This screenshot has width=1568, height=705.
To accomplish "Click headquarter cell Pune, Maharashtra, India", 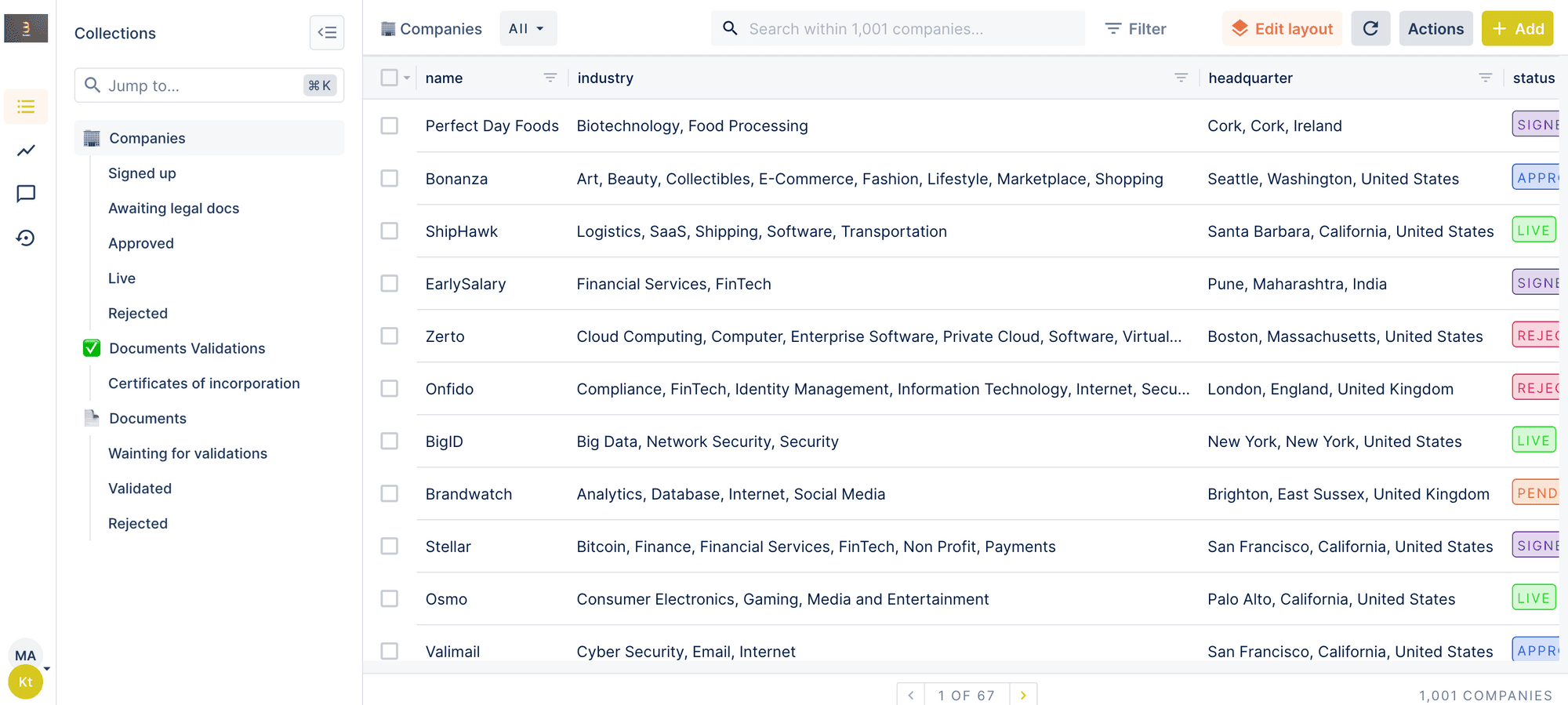I will (x=1297, y=284).
